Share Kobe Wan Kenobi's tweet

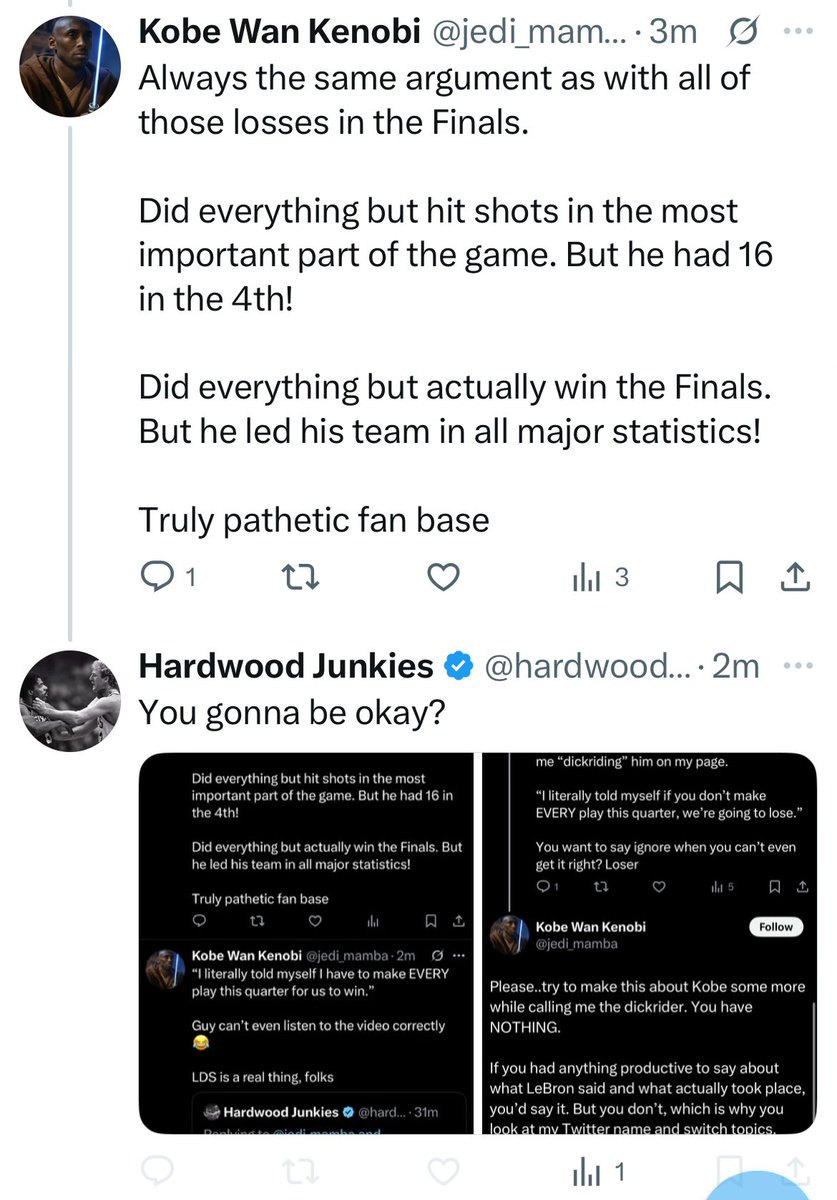pos(794,577)
